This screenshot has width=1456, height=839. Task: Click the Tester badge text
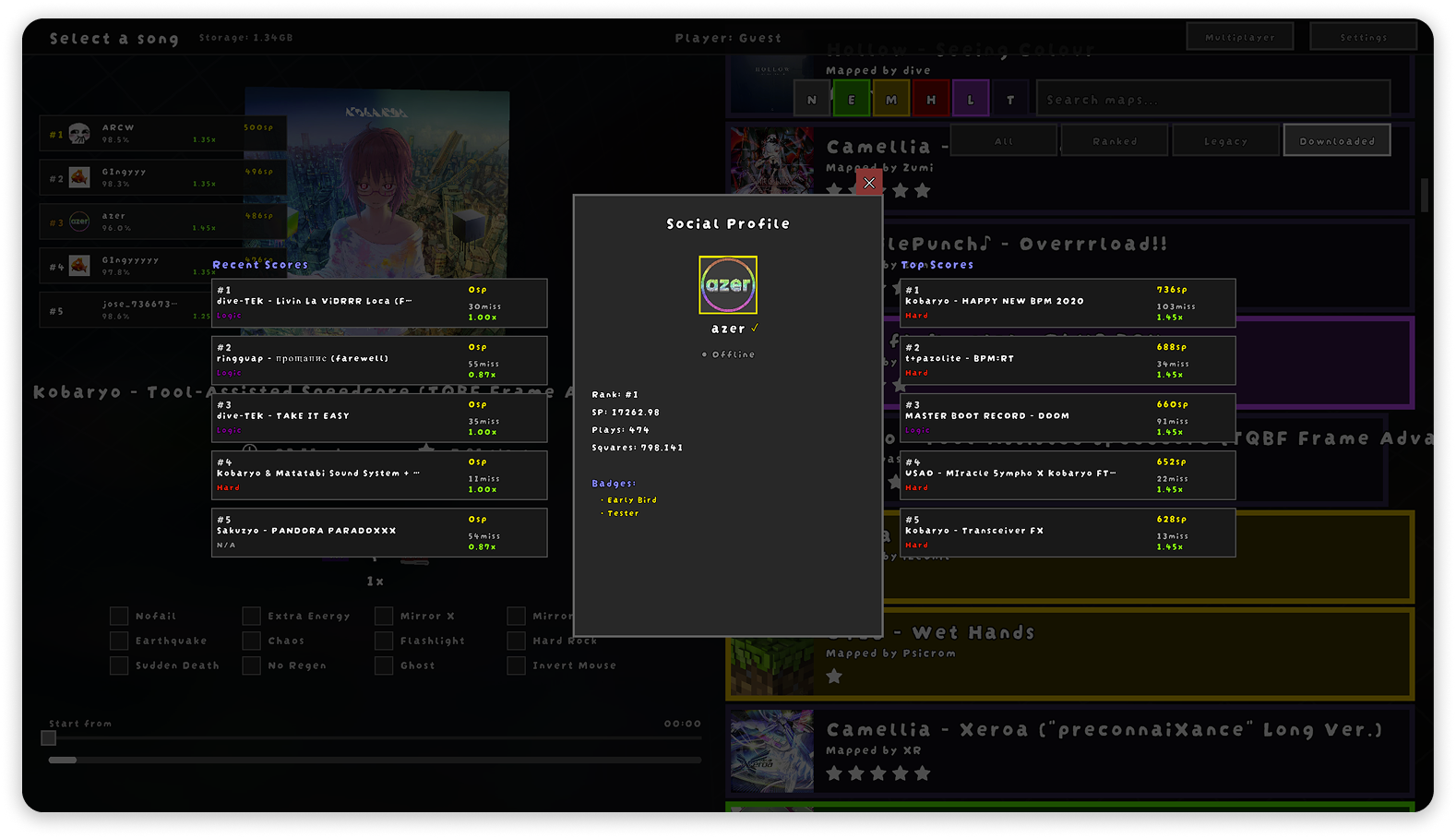pyautogui.click(x=623, y=513)
